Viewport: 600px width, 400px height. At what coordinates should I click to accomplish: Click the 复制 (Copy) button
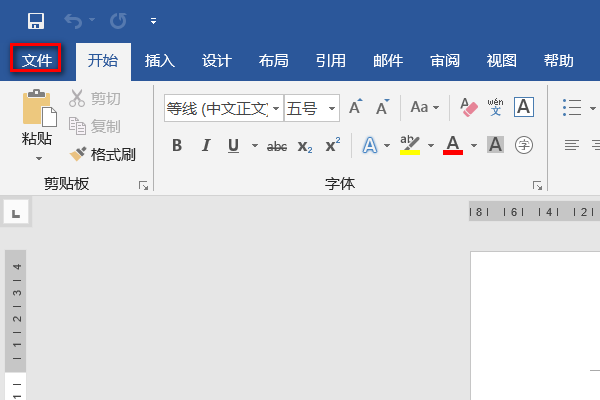tap(95, 126)
